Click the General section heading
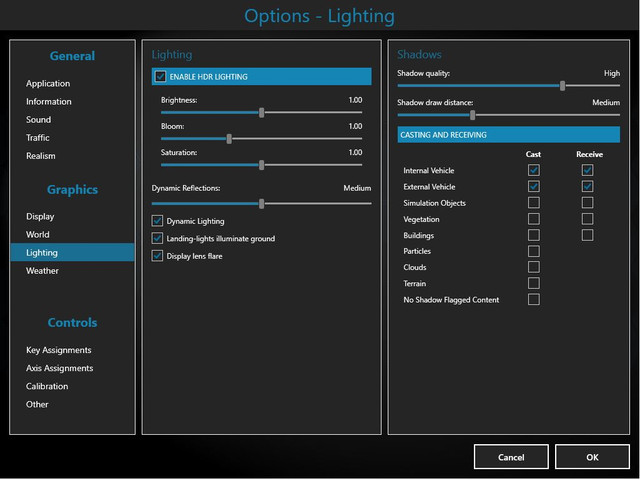 click(x=72, y=56)
